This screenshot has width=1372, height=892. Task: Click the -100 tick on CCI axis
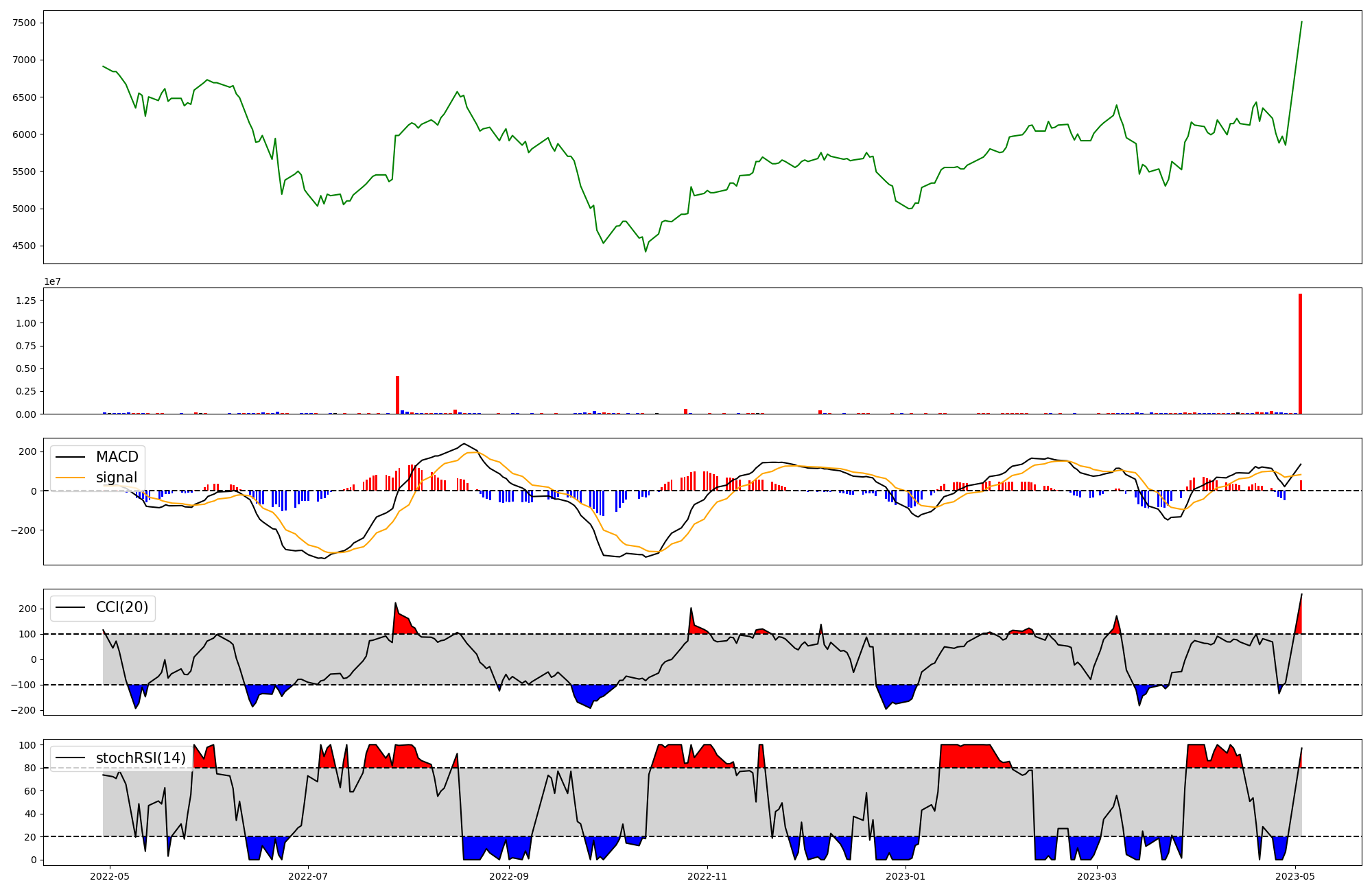coord(25,685)
